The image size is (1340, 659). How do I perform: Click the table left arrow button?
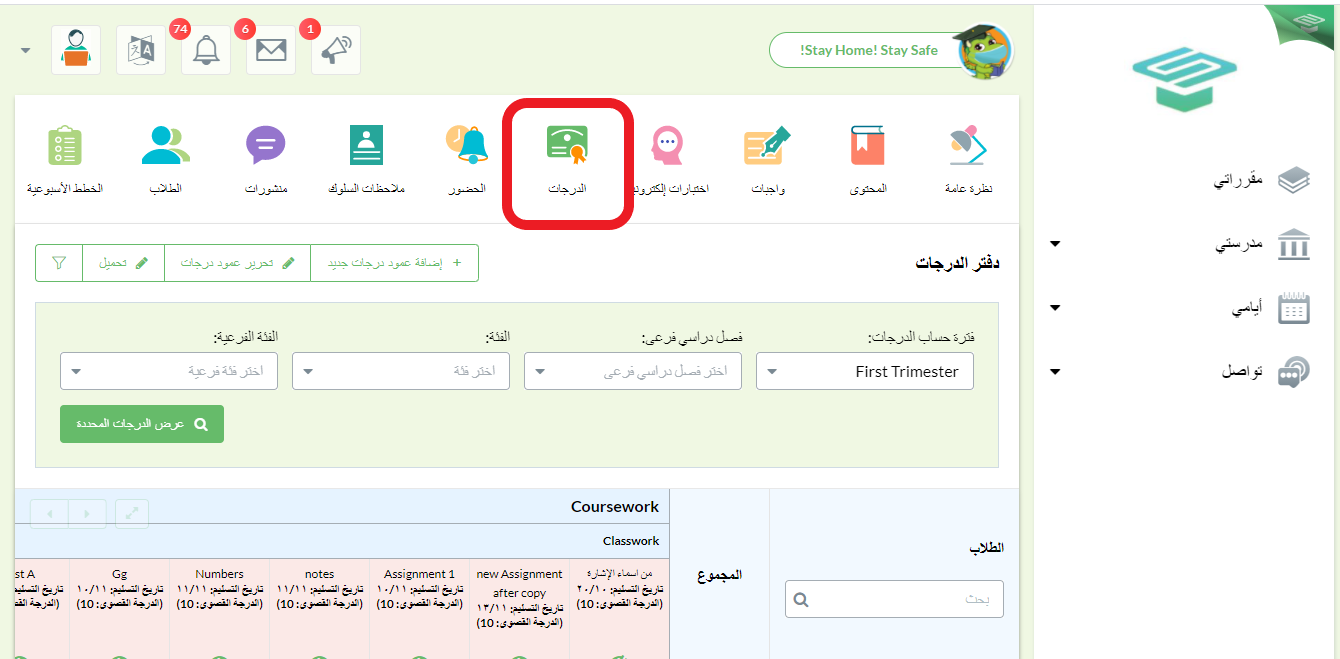(50, 513)
